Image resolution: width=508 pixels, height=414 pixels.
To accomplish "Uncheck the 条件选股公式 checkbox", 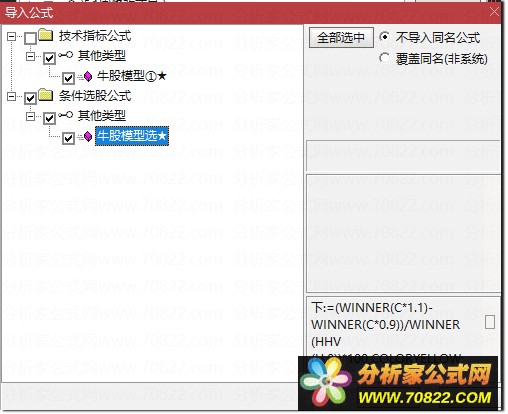I will tap(30, 98).
